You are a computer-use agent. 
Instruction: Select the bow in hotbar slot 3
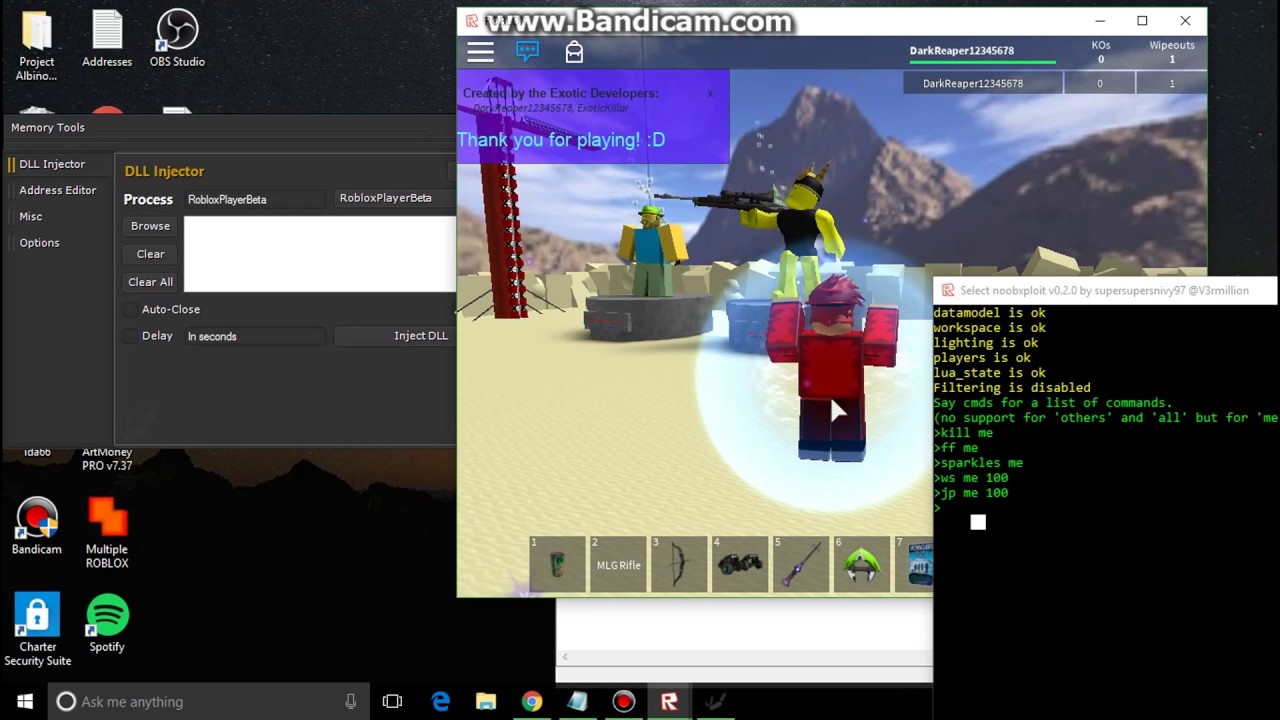click(679, 564)
